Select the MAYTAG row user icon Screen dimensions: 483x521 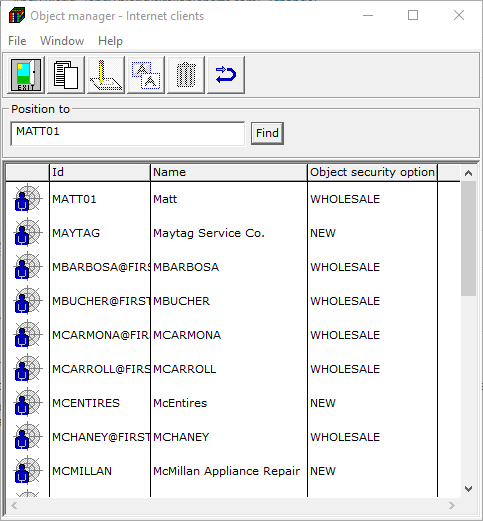(28, 232)
